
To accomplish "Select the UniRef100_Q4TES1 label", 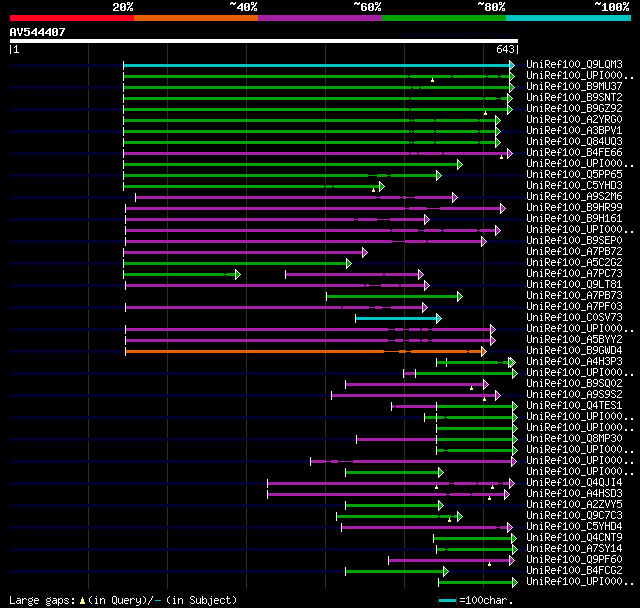I will pyautogui.click(x=574, y=406).
